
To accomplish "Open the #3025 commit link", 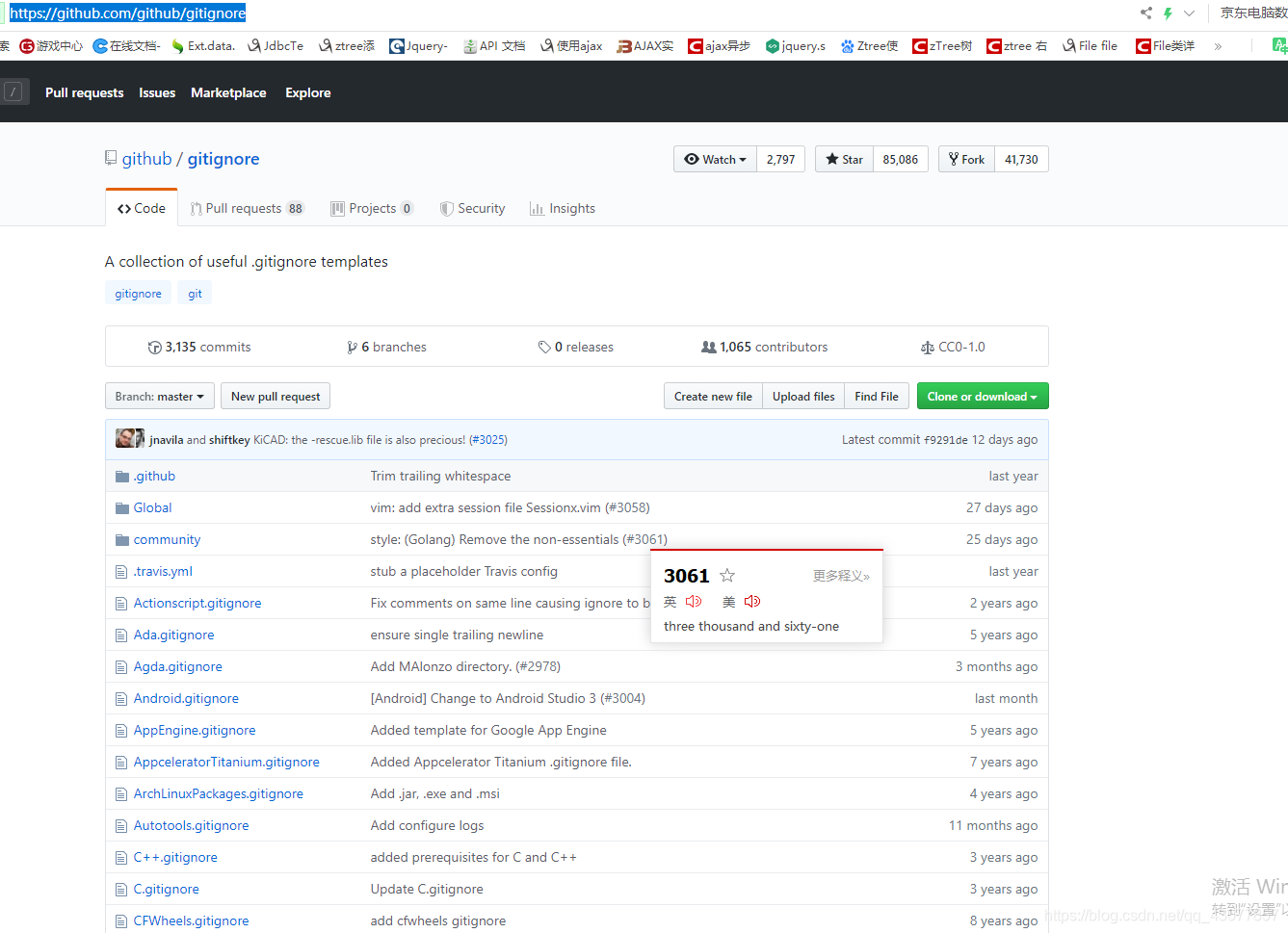I will 488,440.
